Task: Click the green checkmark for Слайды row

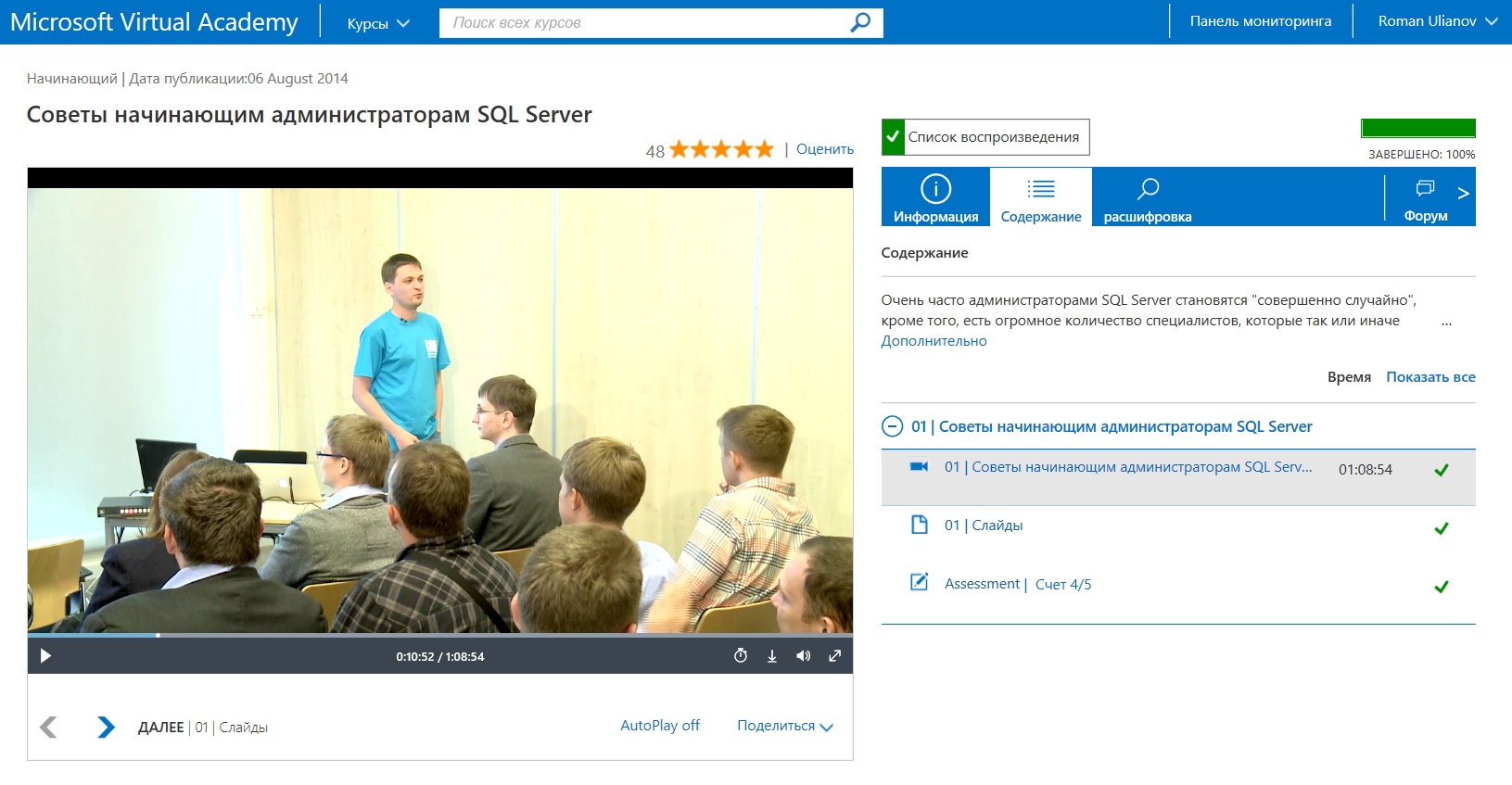Action: (x=1442, y=528)
